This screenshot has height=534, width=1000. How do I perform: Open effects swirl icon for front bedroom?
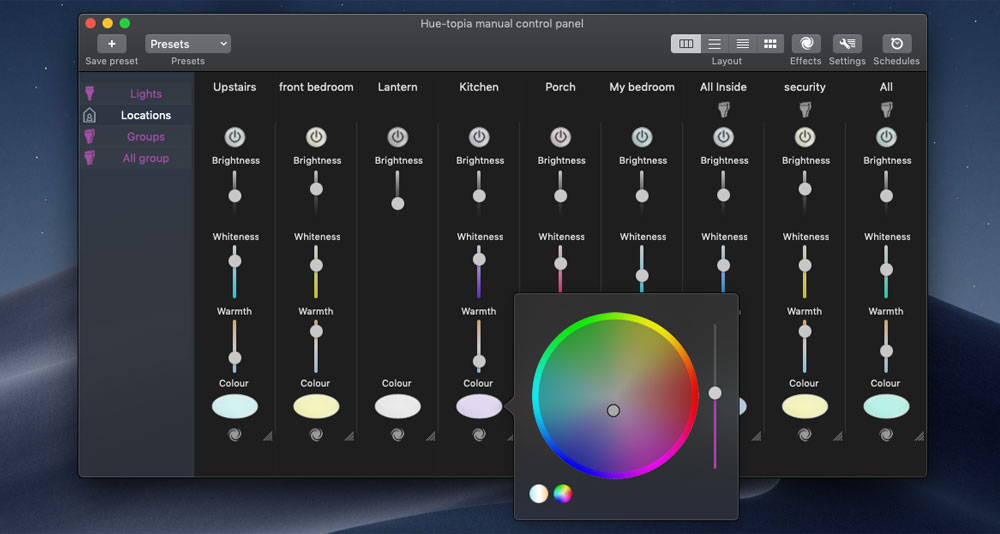[316, 434]
